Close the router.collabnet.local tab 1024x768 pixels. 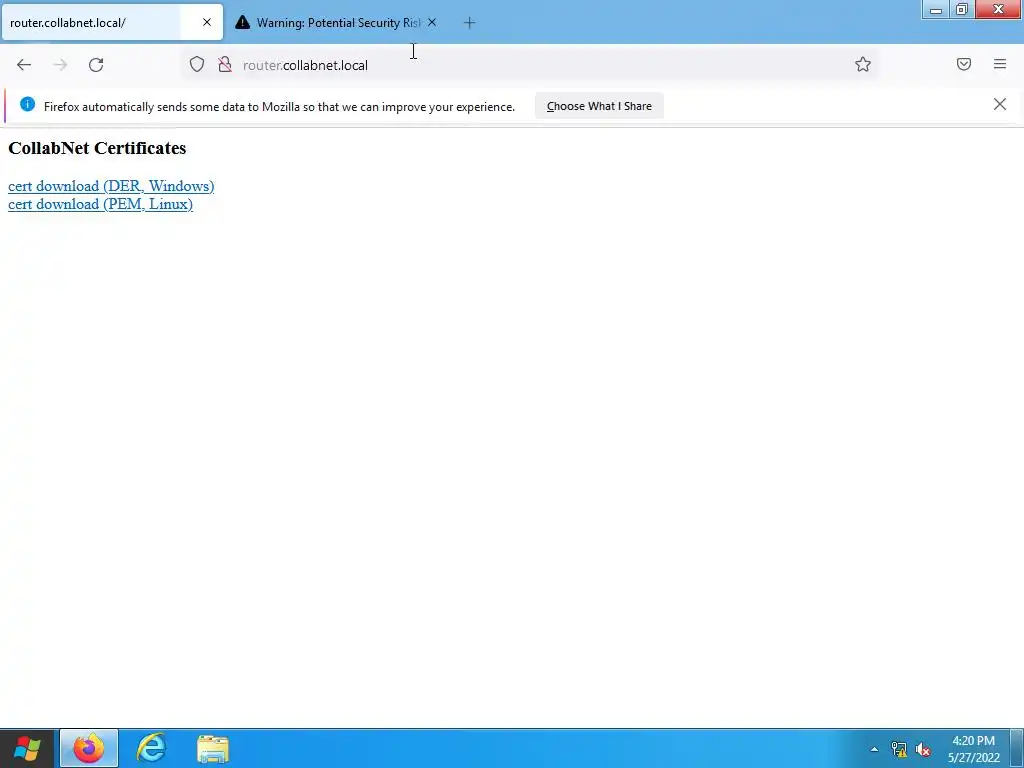click(x=207, y=22)
